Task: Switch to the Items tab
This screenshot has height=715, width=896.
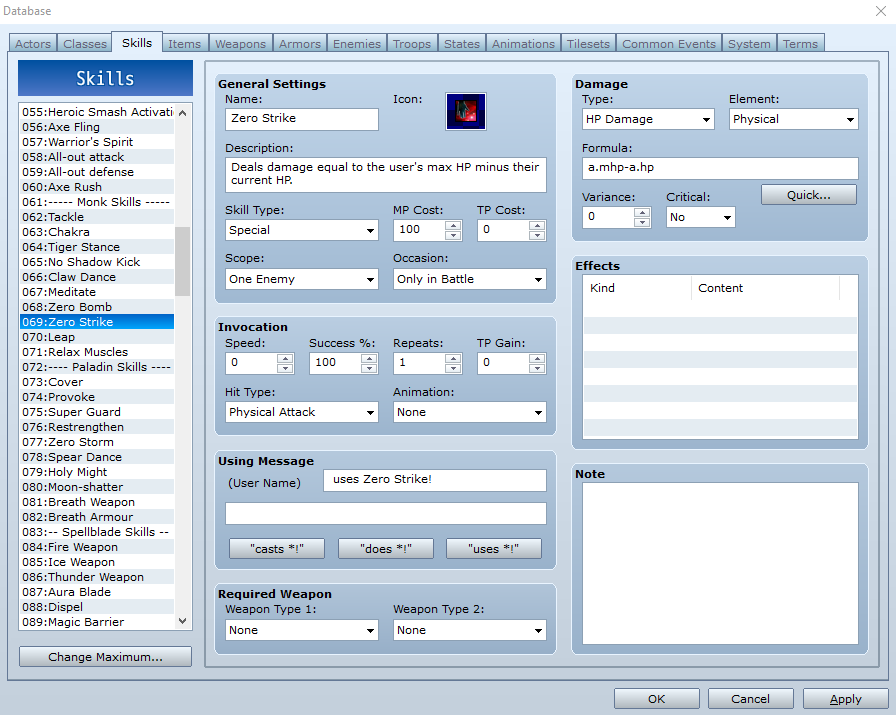Action: pyautogui.click(x=185, y=43)
